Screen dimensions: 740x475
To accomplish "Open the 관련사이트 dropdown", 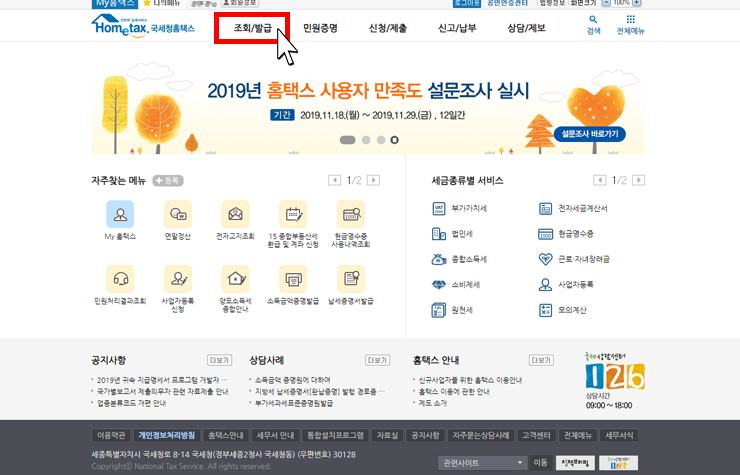I will click(x=482, y=463).
